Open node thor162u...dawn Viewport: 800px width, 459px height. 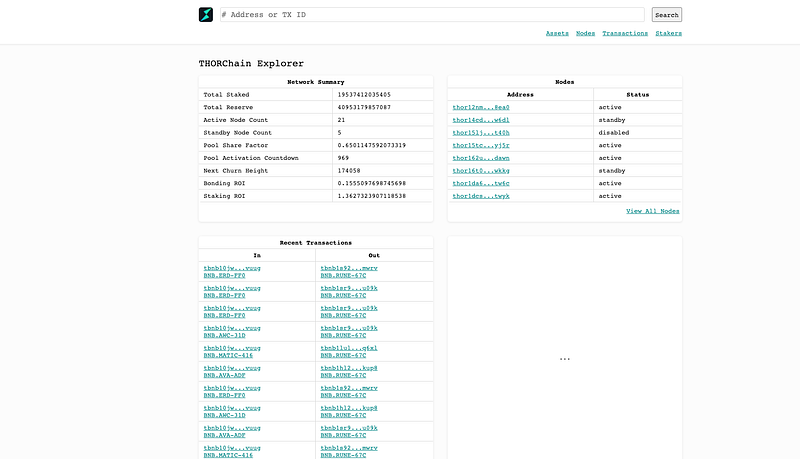[481, 158]
